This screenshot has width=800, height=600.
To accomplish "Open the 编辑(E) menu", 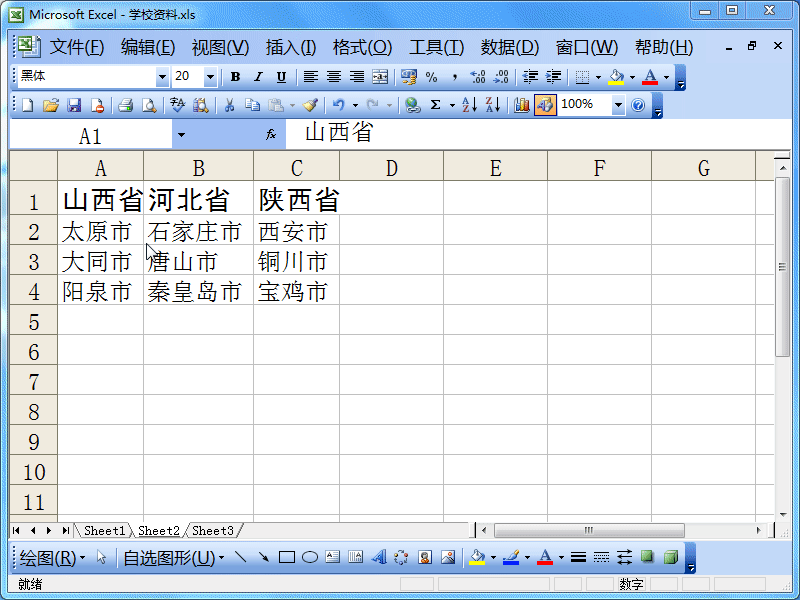I will coord(148,47).
